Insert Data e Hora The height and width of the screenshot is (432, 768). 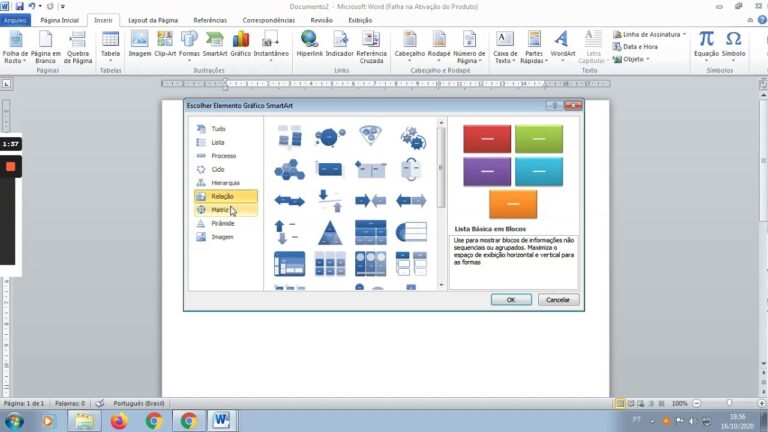635,47
